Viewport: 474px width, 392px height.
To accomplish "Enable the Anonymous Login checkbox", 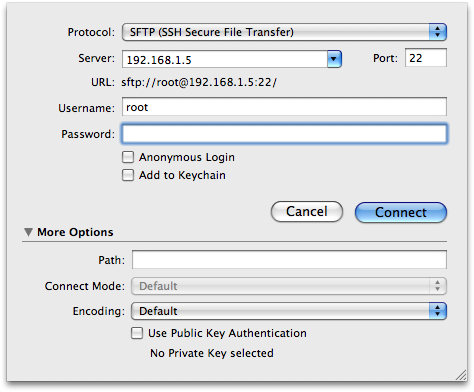I will [128, 157].
